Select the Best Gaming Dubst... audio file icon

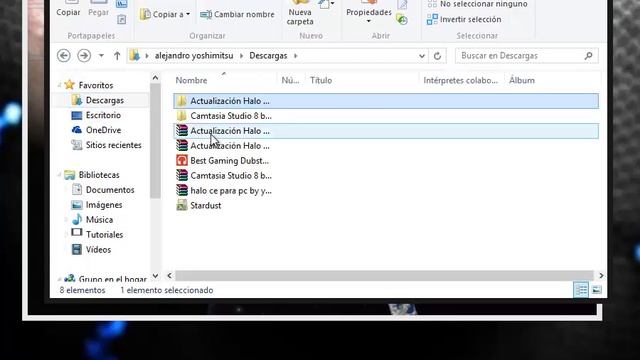pos(182,160)
